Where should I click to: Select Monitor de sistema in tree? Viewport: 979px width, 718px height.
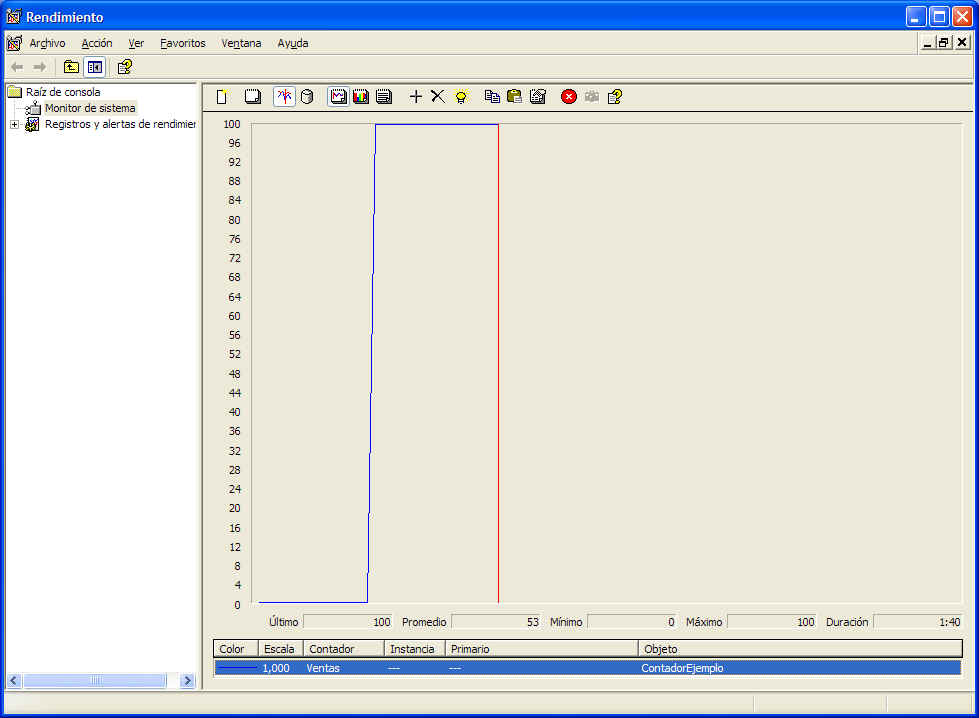[x=89, y=108]
